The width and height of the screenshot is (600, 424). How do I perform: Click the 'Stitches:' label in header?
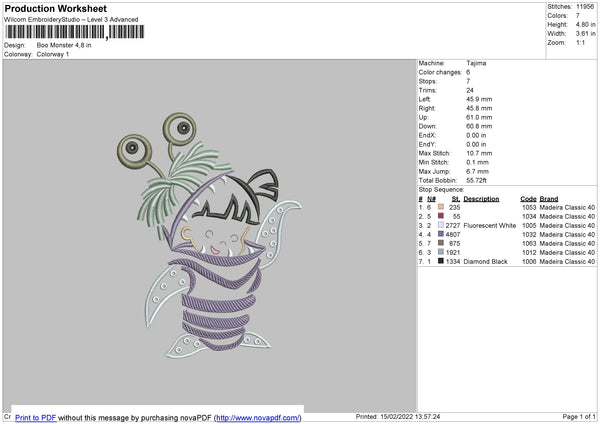tap(559, 7)
